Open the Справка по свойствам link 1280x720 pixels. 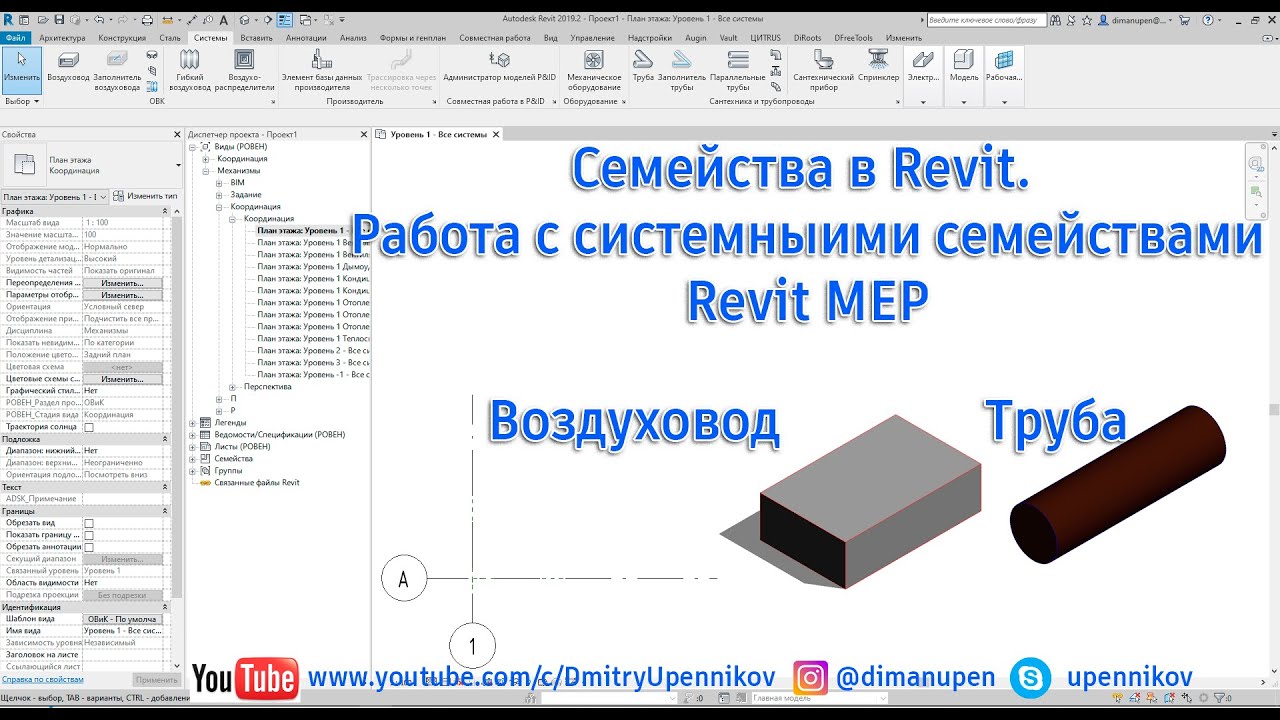(42, 679)
